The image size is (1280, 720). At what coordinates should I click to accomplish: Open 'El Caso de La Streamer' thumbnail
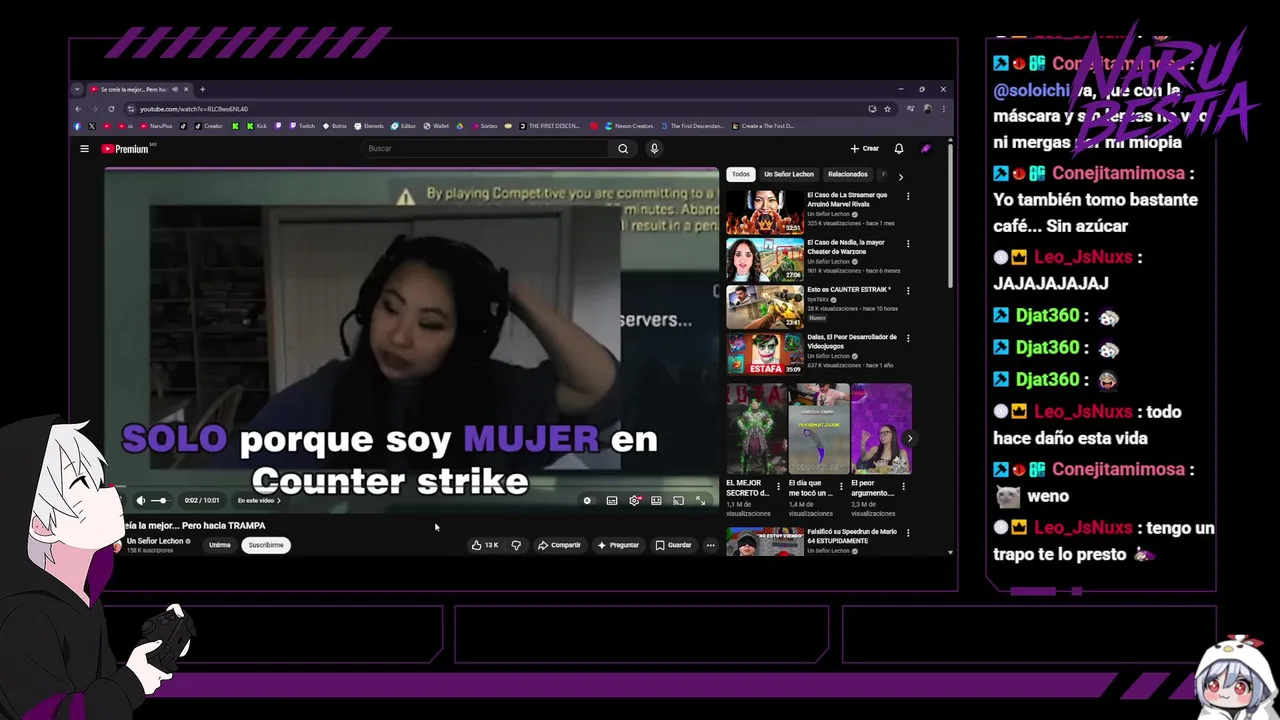765,212
